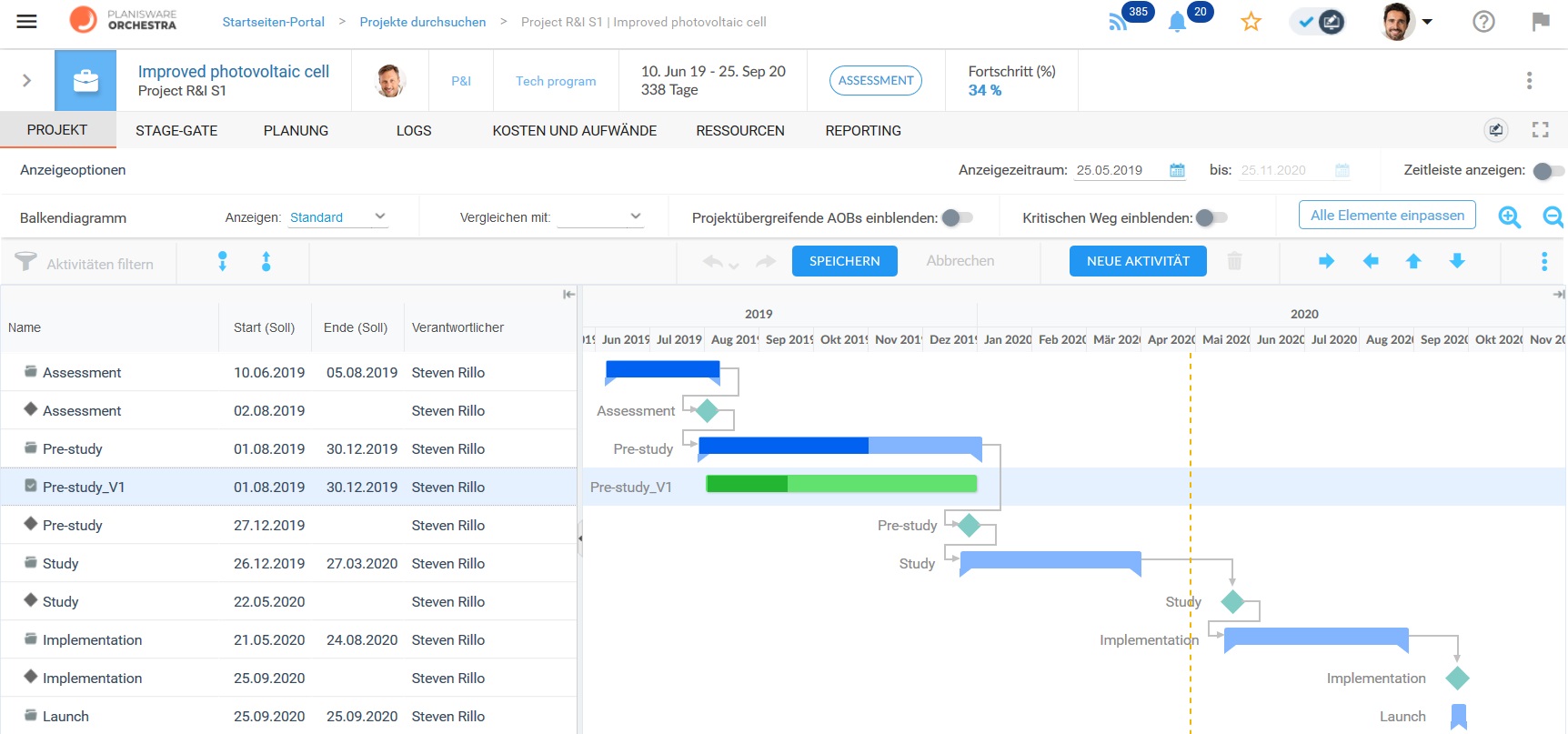Screen dimensions: 1568x734
Task: Click the NEUE AKTIVITÄT button
Action: click(1138, 261)
